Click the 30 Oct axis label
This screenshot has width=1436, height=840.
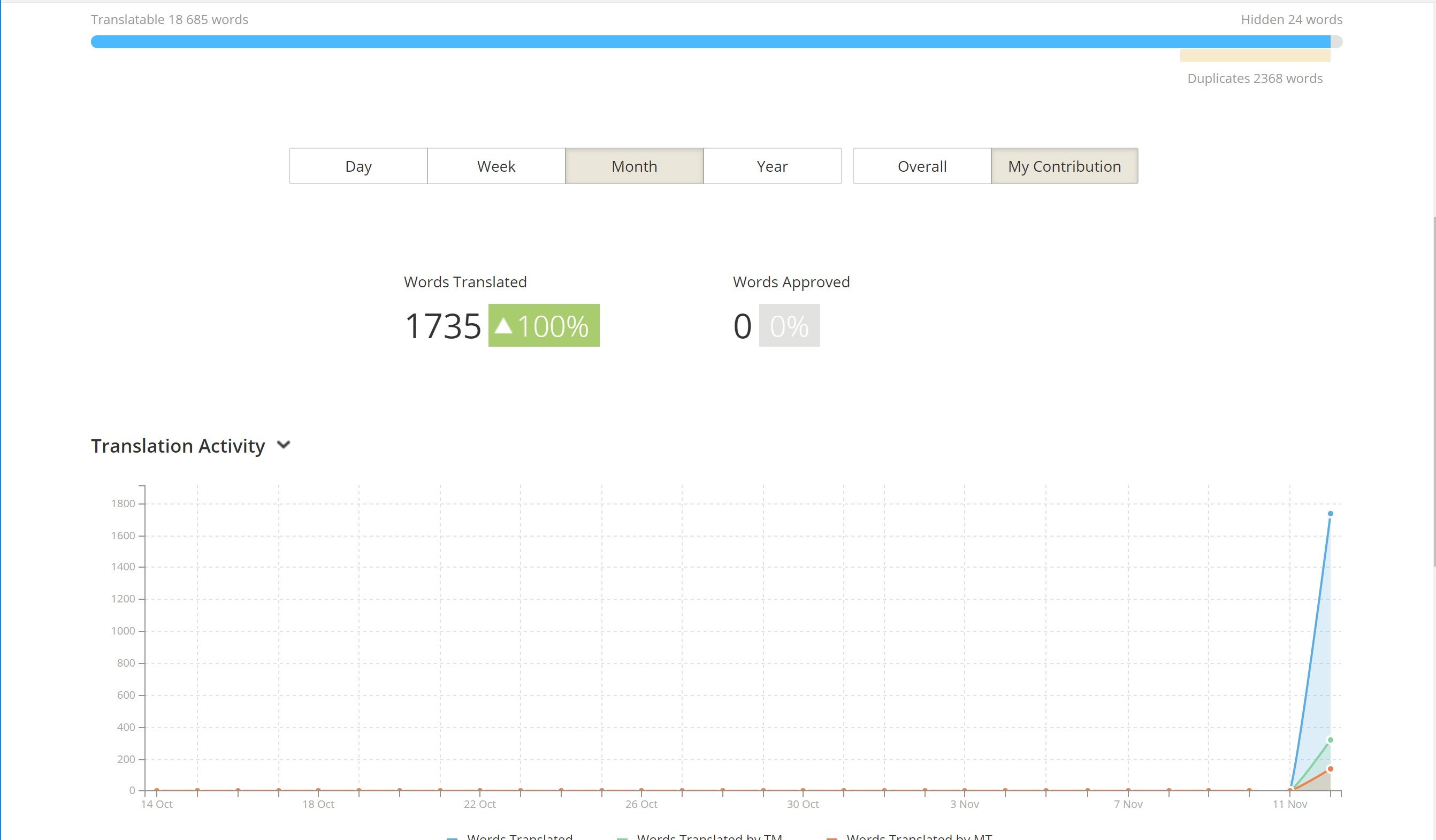pos(803,804)
